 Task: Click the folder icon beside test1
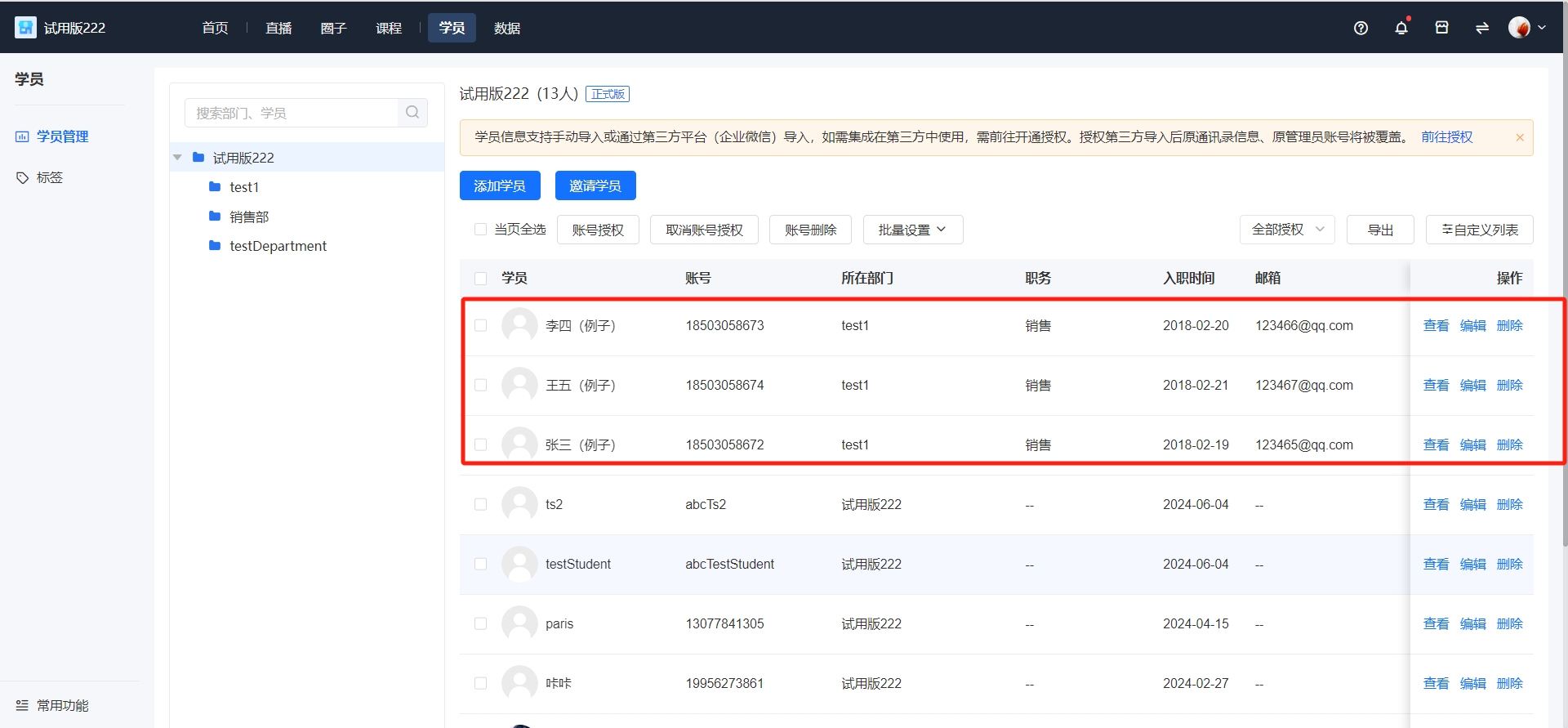tap(215, 187)
